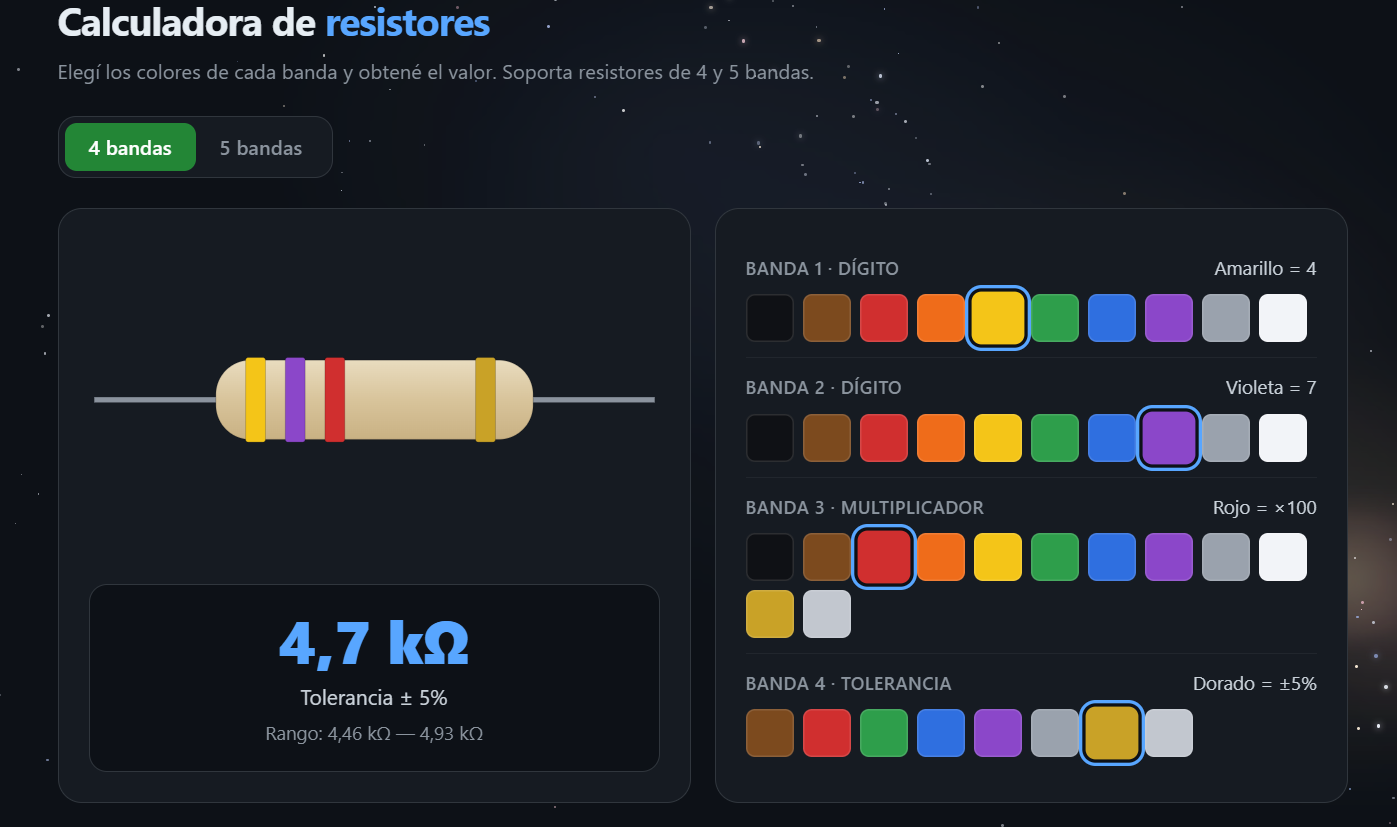
Task: Pick green swatch in Multiplicador row
Action: coord(1055,557)
